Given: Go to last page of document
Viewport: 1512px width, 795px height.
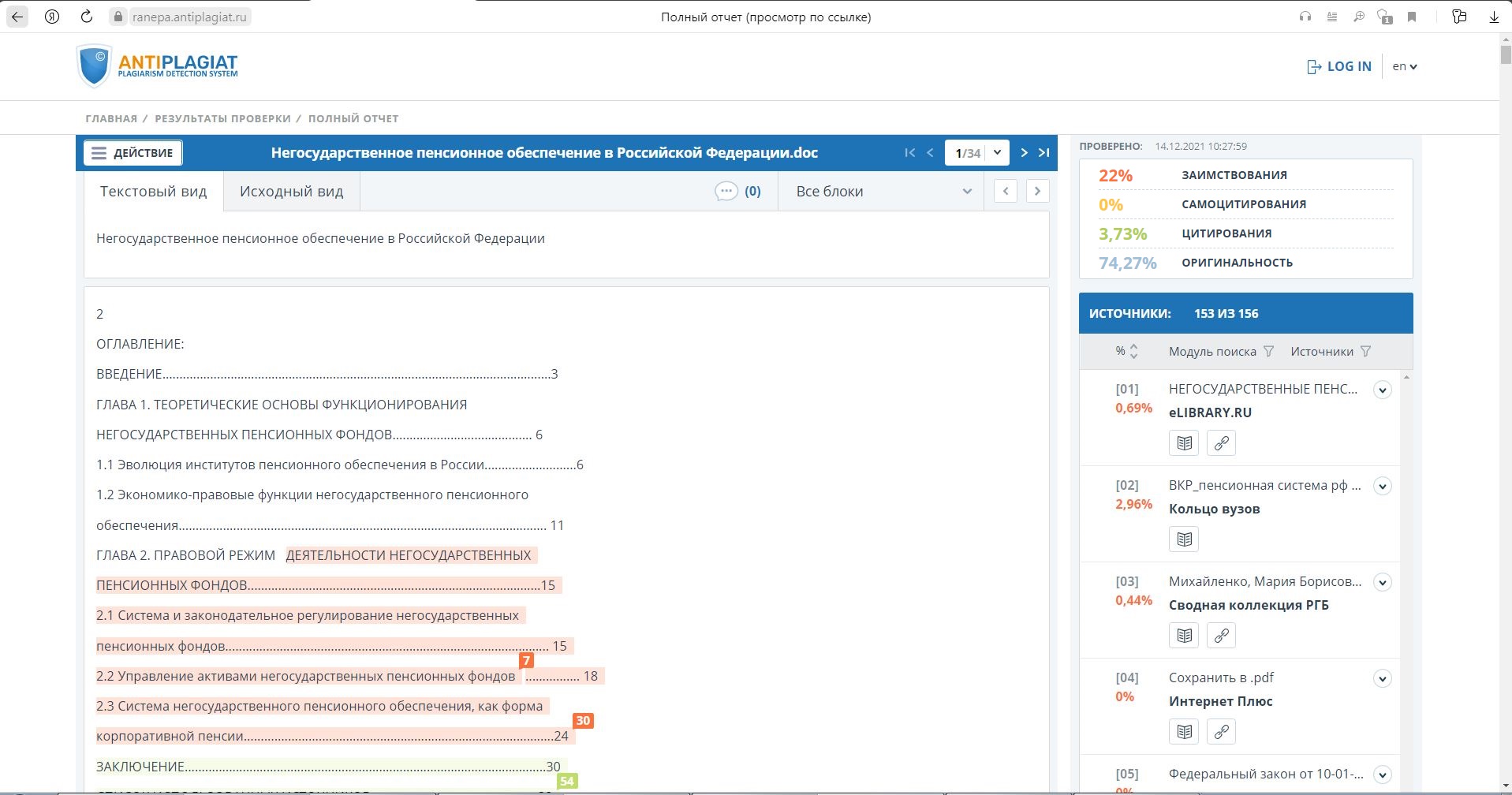Looking at the screenshot, I should coord(1043,153).
